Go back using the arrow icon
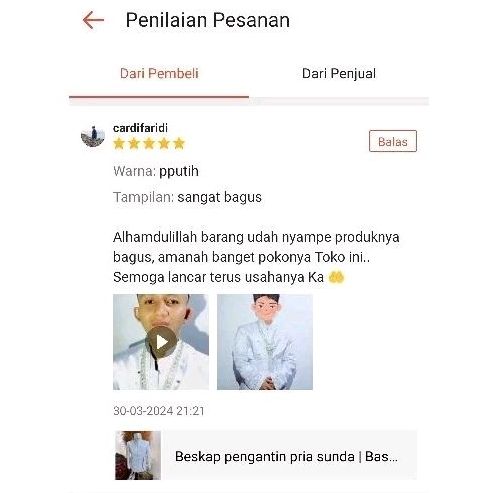The width and height of the screenshot is (493, 493). click(x=93, y=20)
